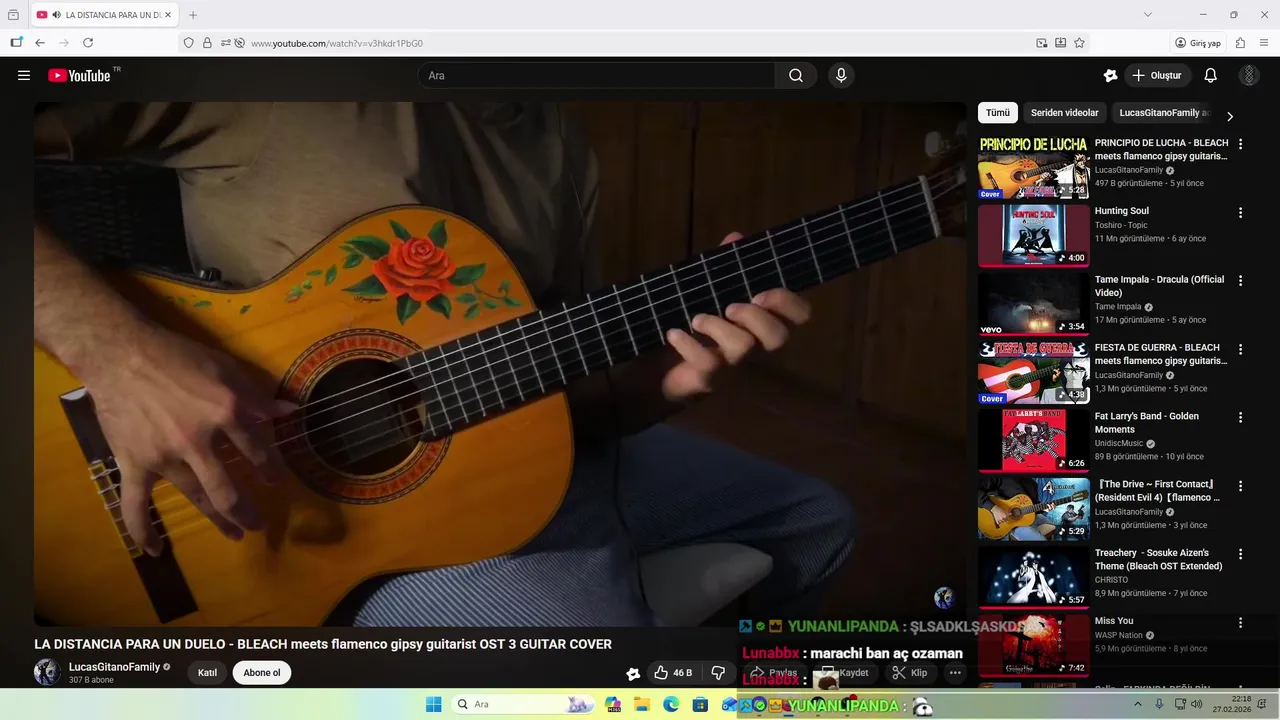Mute the tab via speaker icon
1280x720 pixels.
click(57, 15)
